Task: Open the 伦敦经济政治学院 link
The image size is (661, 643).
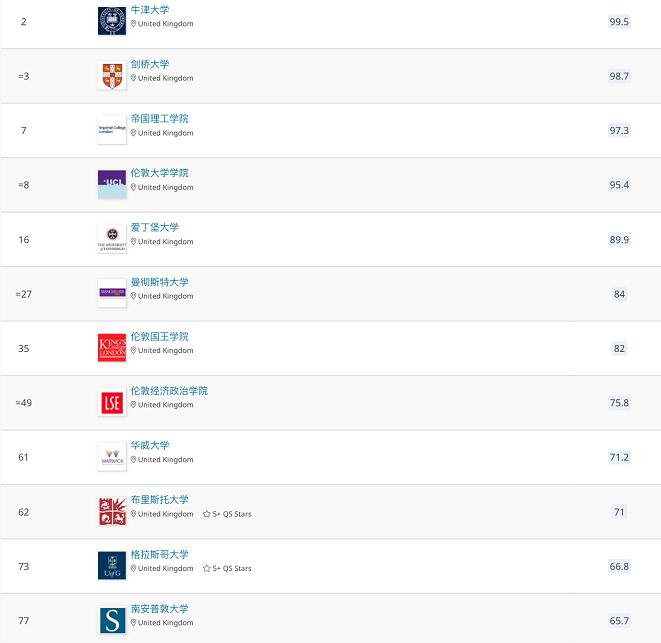Action: [x=169, y=391]
